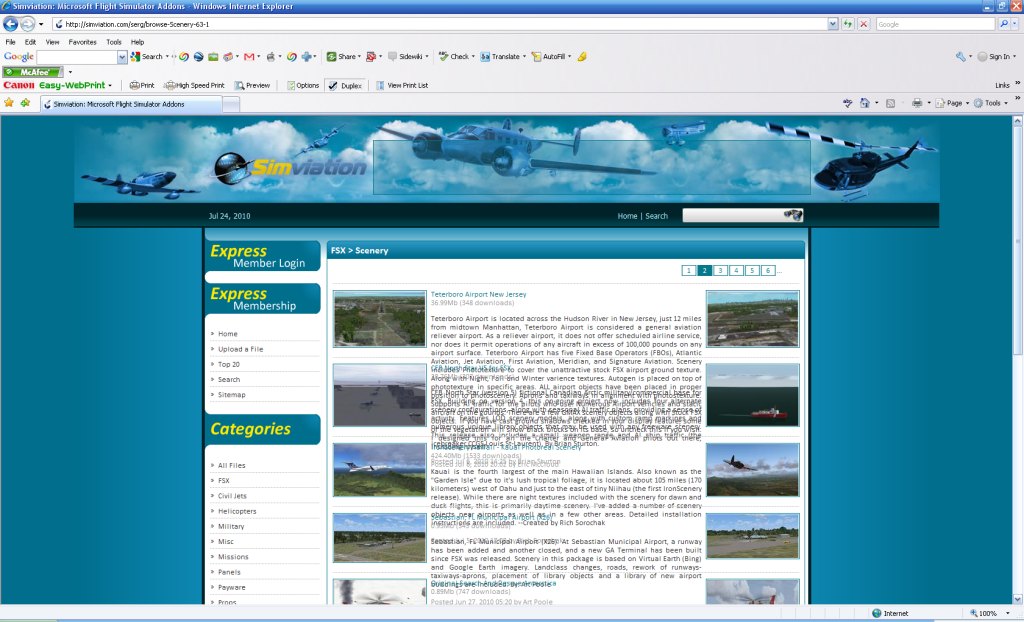Click the IE command bar printer icon
The image size is (1024, 622).
coord(917,103)
